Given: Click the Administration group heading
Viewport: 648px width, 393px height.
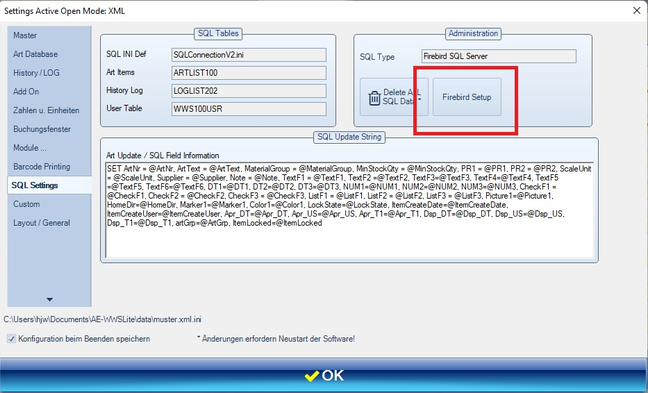Looking at the screenshot, I should point(473,33).
